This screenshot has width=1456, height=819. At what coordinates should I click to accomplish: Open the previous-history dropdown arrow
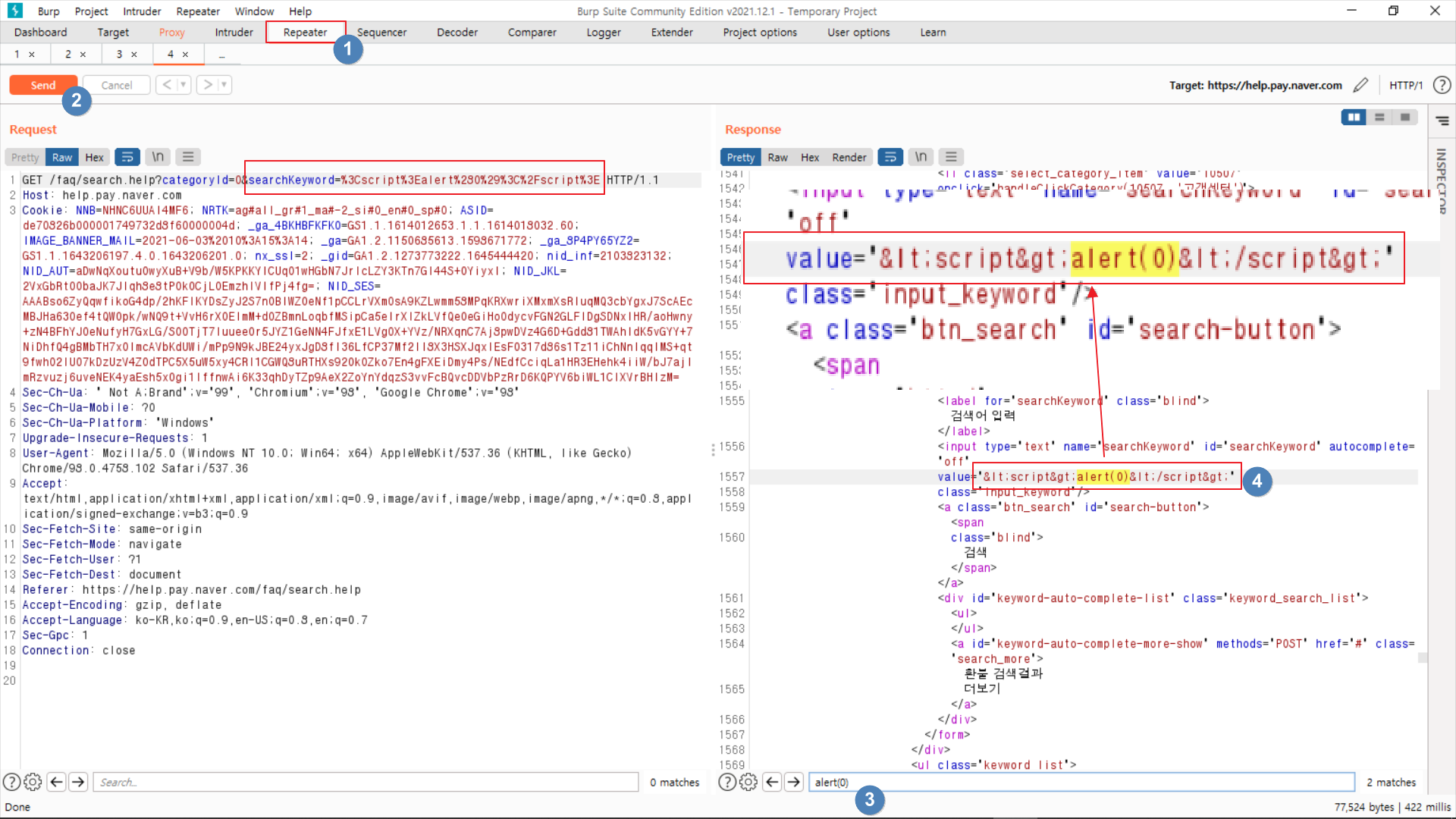(184, 85)
